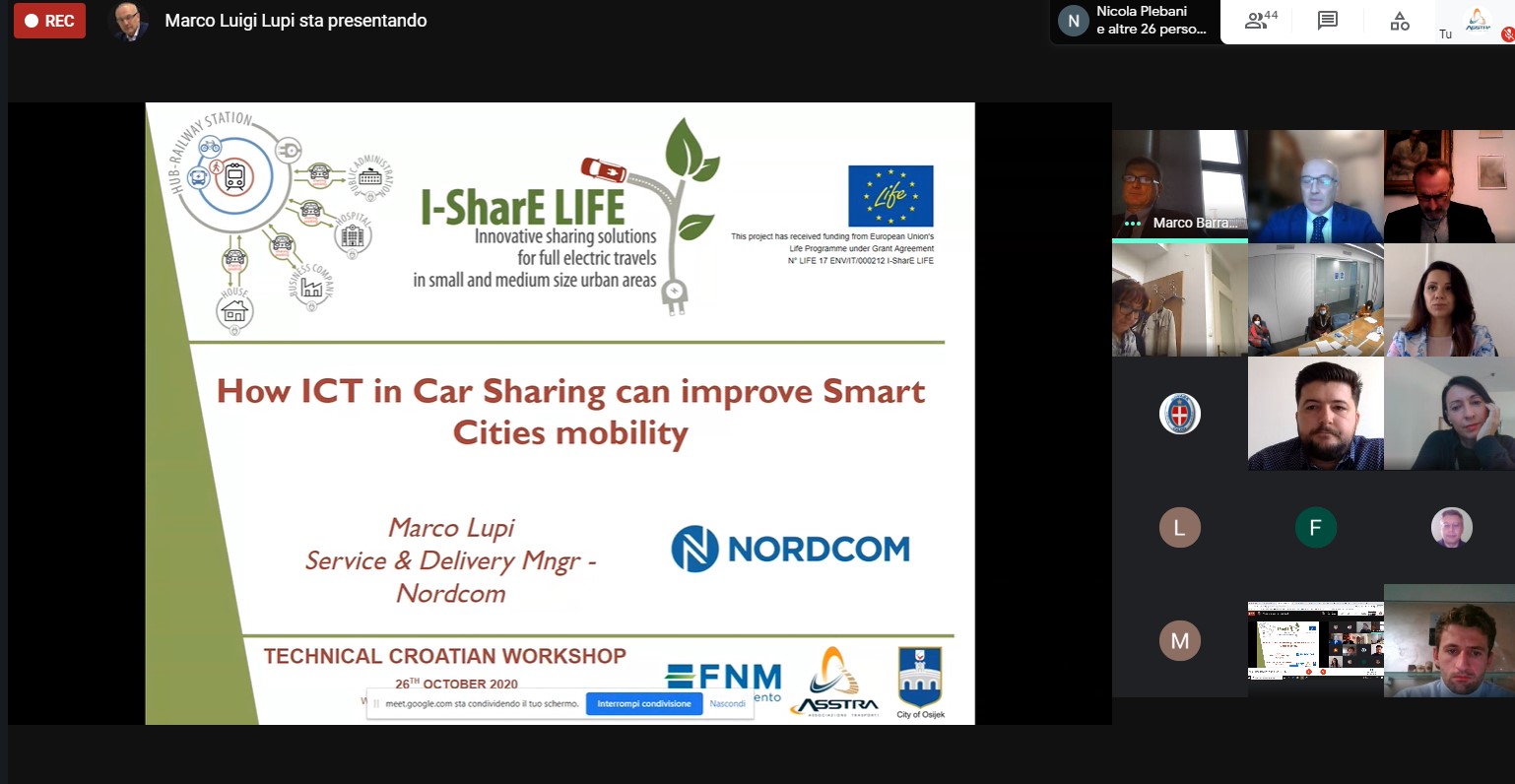Click the City of Osijek crest on slide

pos(920,682)
